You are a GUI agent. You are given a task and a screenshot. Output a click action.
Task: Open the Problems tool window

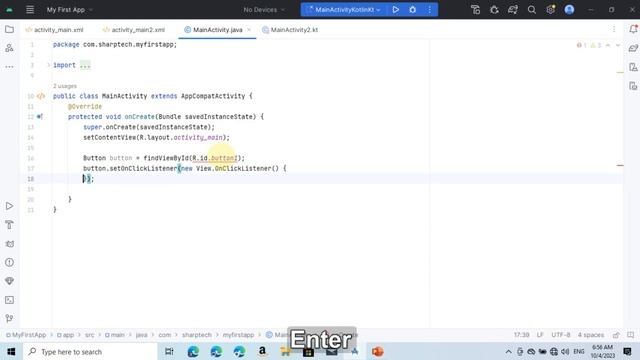(9, 262)
